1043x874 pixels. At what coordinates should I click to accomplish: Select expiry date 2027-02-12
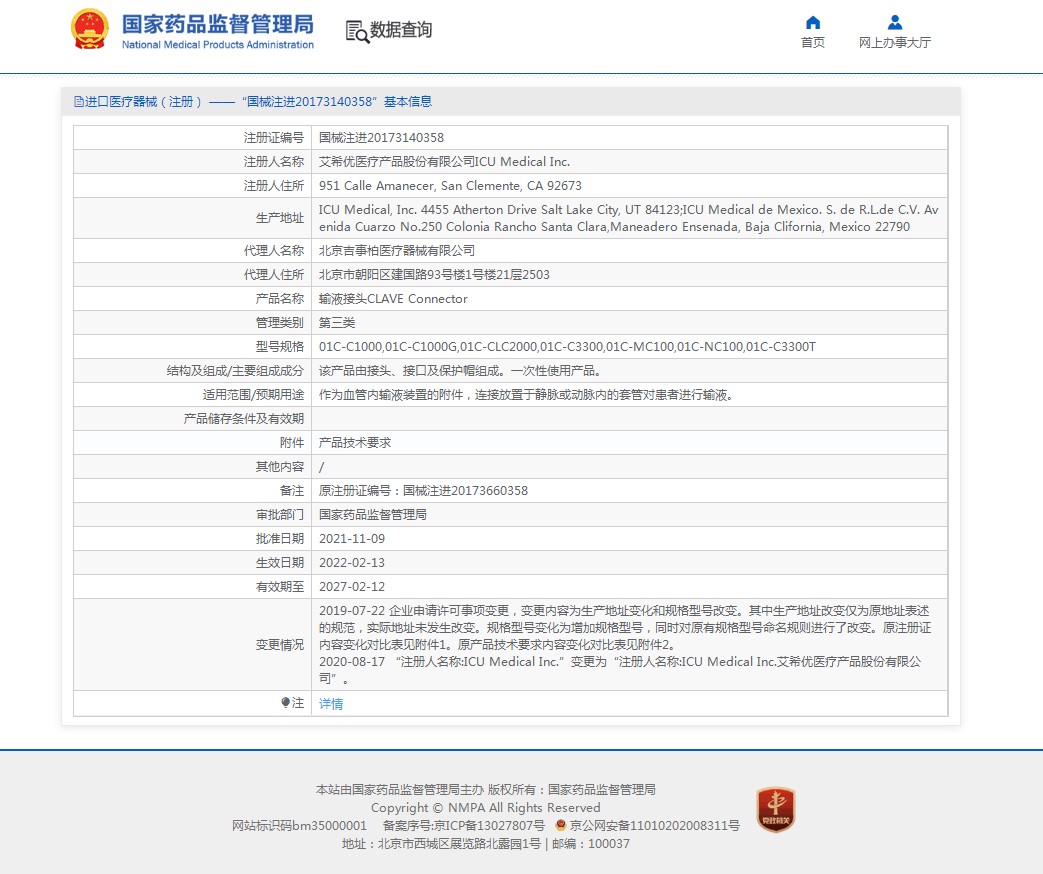pyautogui.click(x=352, y=587)
